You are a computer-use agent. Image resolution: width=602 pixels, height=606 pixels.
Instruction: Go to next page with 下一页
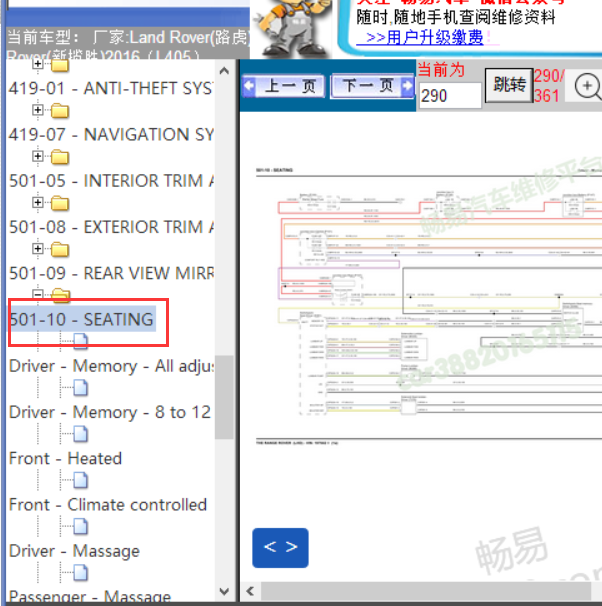372,87
